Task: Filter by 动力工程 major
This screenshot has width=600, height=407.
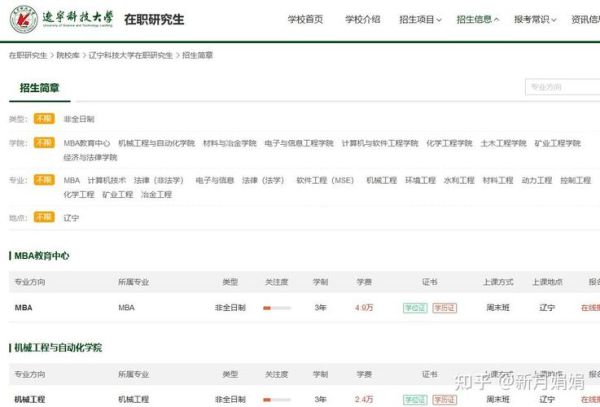Action: click(537, 181)
